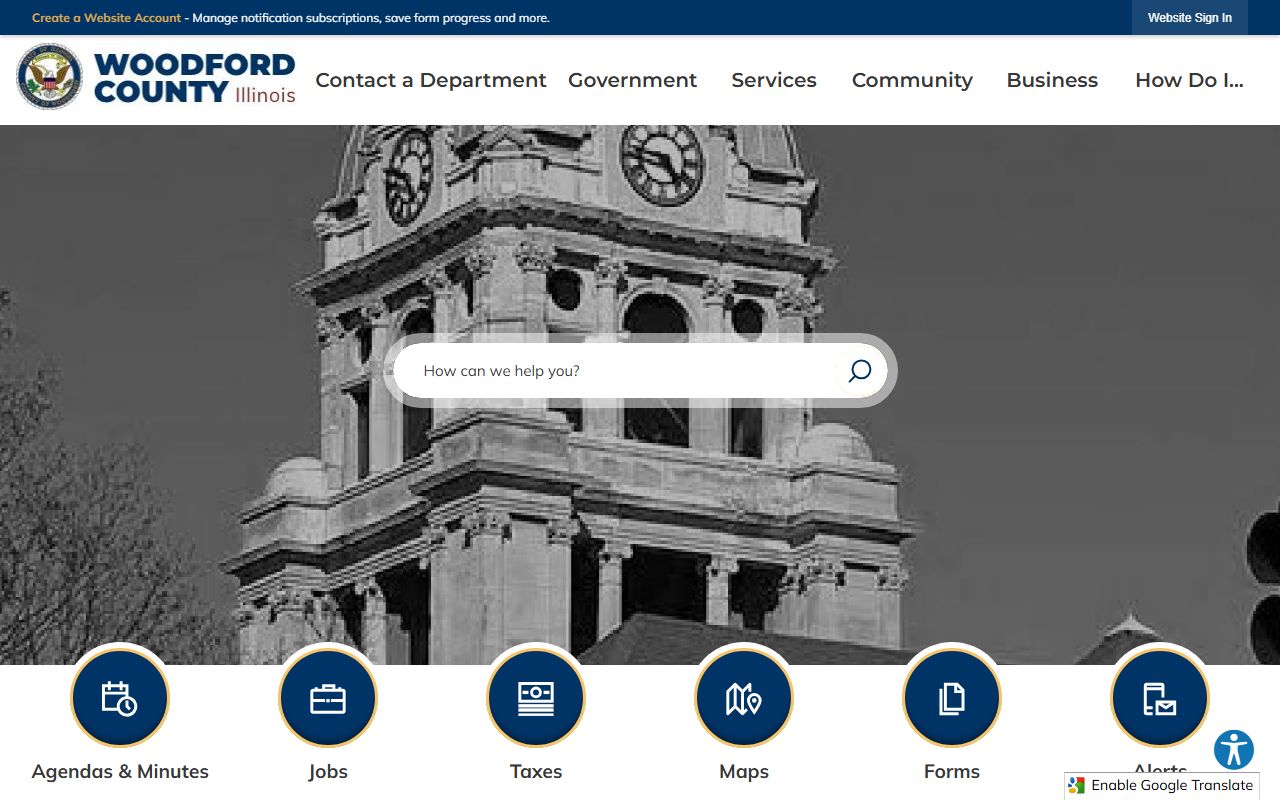Open the Business menu
1280x800 pixels.
(x=1052, y=80)
